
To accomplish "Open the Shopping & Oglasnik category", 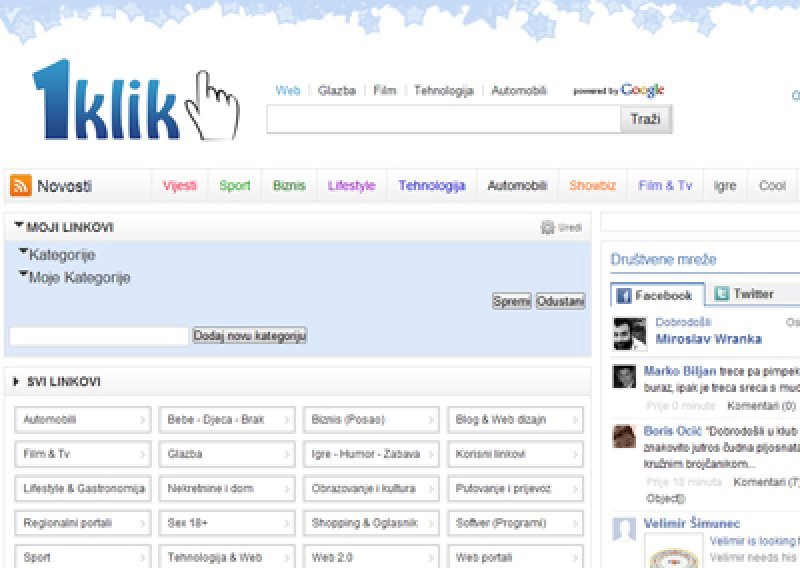I will click(x=371, y=523).
